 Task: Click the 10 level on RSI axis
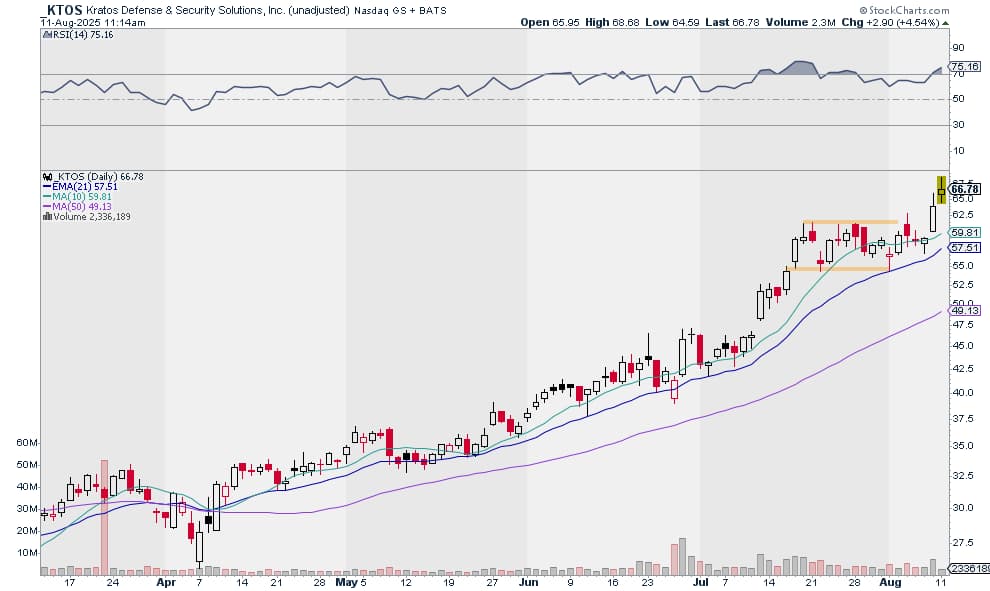pos(958,150)
